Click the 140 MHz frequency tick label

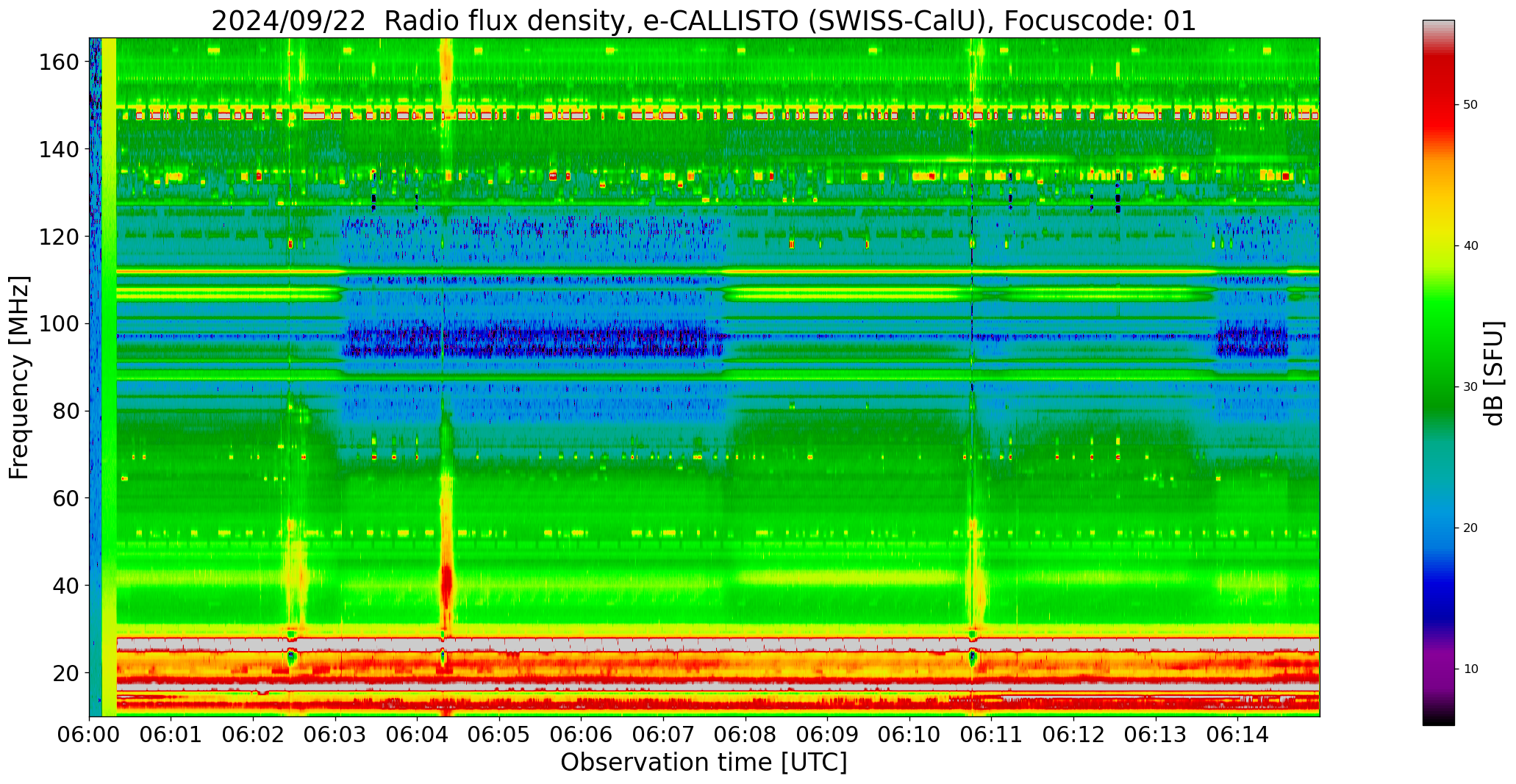point(59,149)
